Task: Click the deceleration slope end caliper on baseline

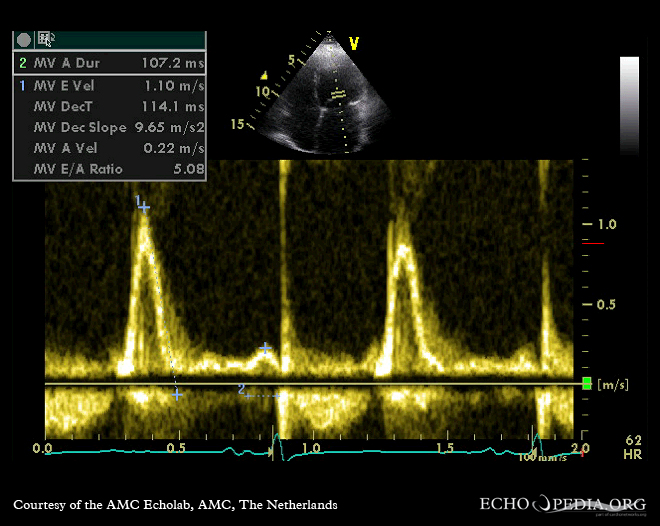Action: [x=177, y=395]
